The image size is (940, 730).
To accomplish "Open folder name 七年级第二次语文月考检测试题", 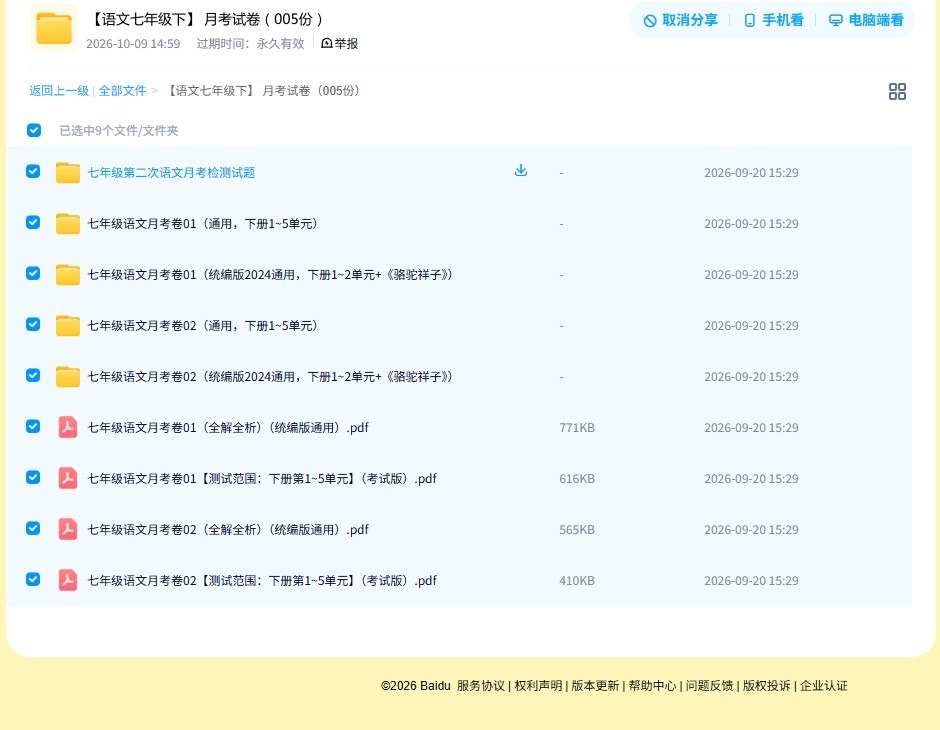I will pyautogui.click(x=171, y=173).
